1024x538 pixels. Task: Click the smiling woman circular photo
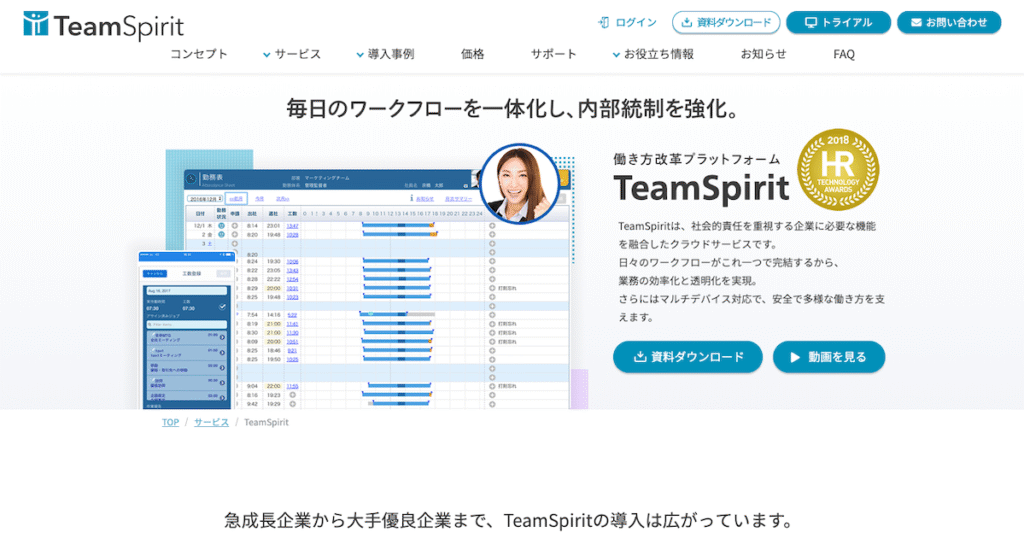pyautogui.click(x=519, y=185)
